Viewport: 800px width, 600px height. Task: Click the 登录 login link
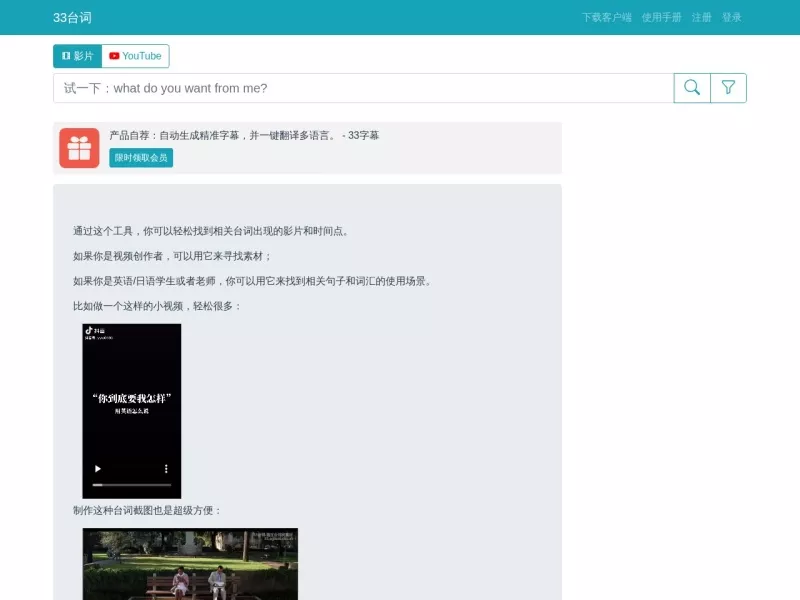click(731, 17)
